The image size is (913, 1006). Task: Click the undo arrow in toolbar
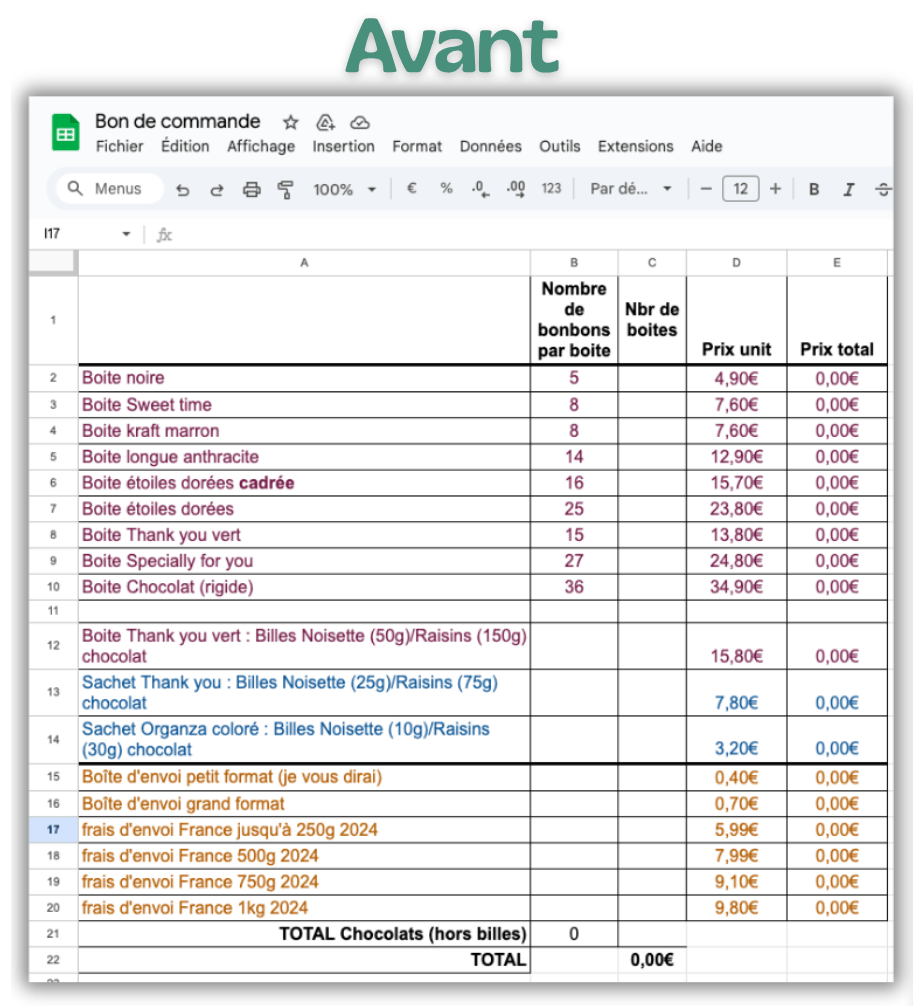coord(182,189)
